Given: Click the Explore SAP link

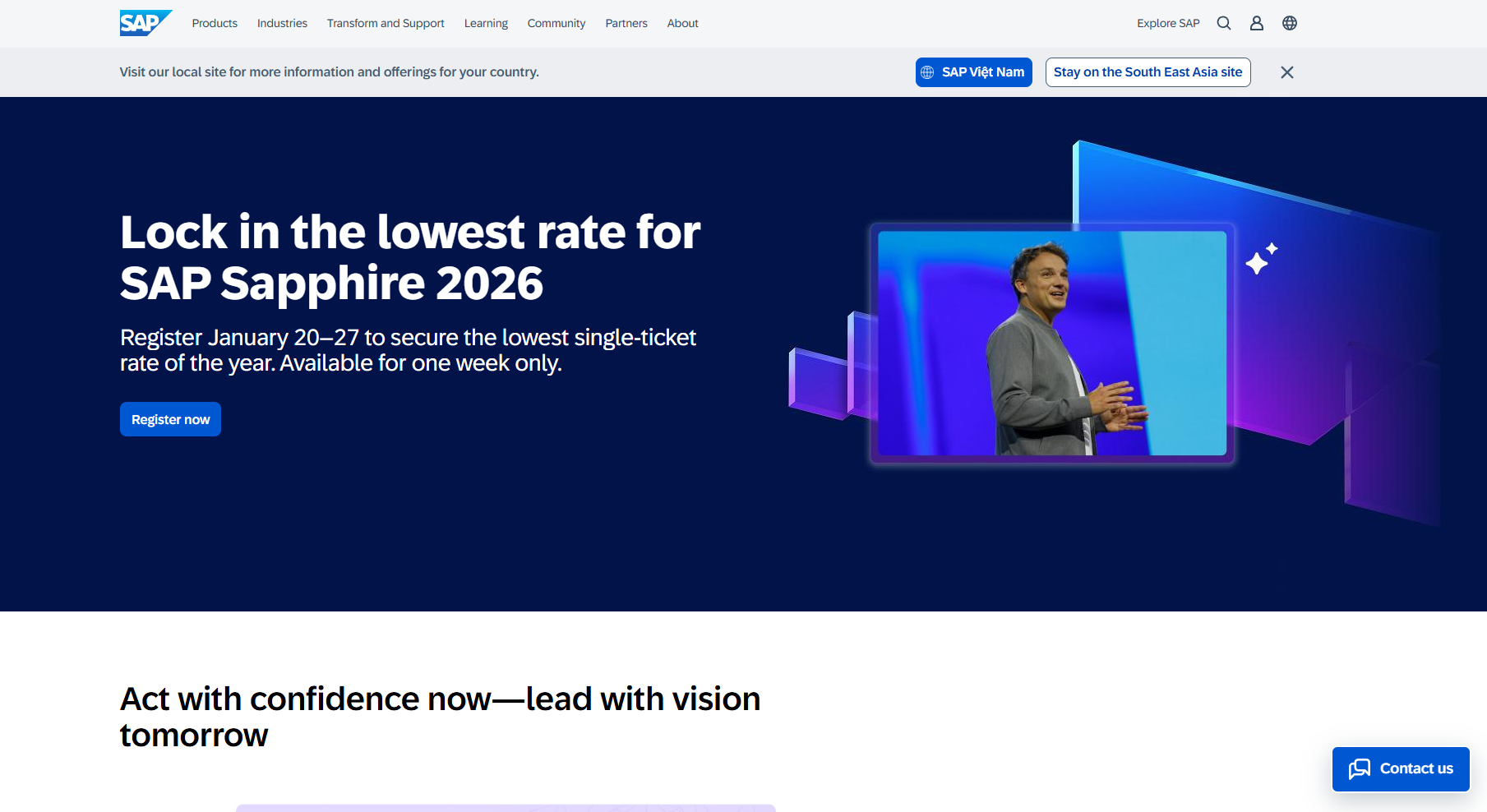Looking at the screenshot, I should tap(1168, 23).
